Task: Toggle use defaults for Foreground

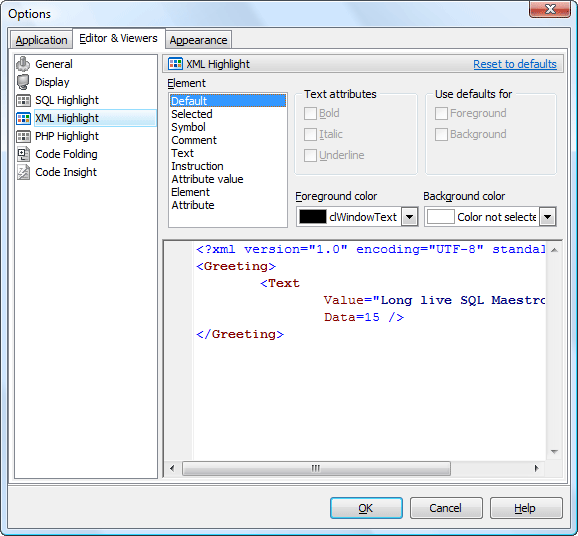Action: pyautogui.click(x=441, y=113)
